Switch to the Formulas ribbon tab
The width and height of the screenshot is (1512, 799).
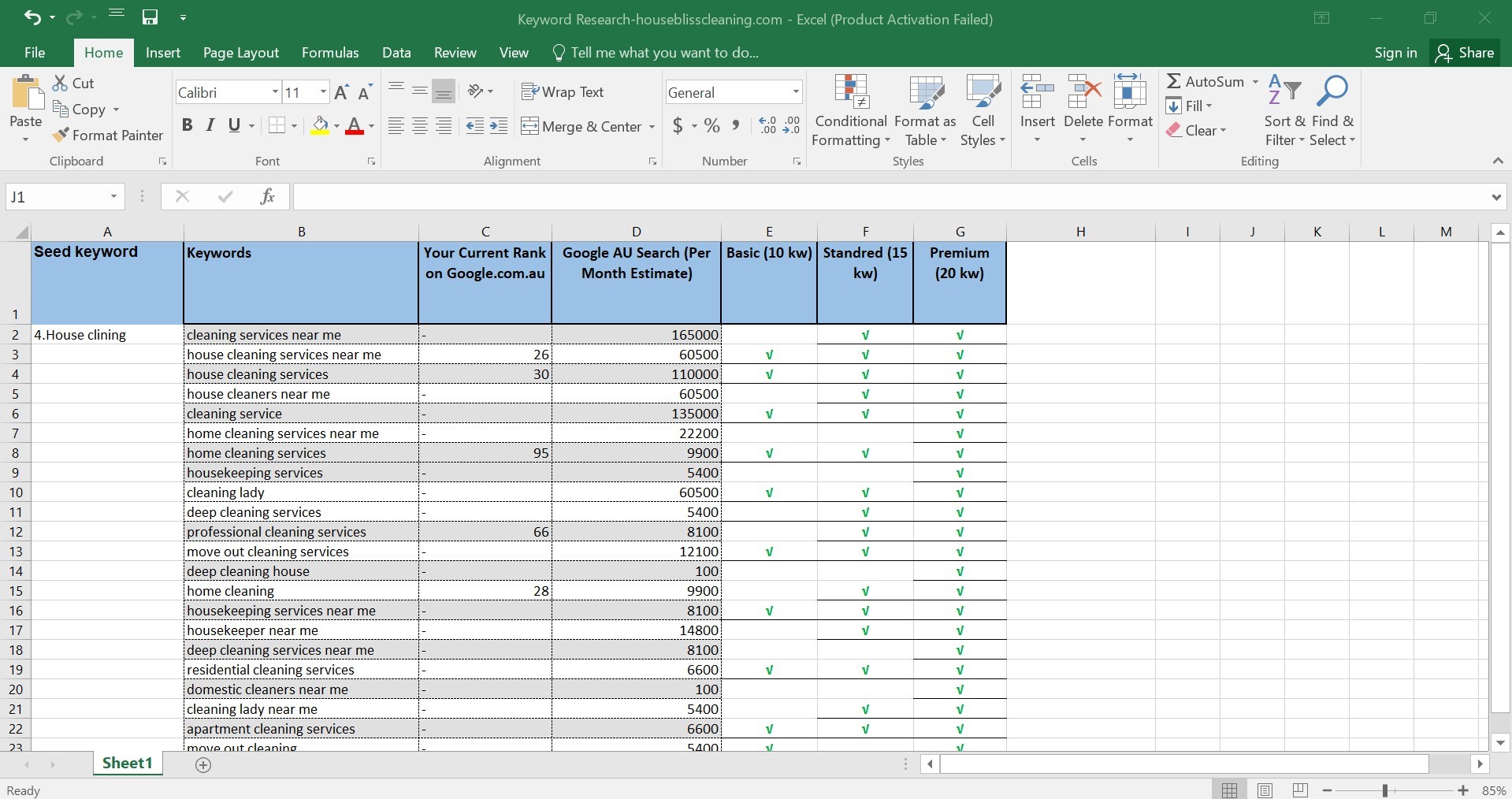click(329, 52)
